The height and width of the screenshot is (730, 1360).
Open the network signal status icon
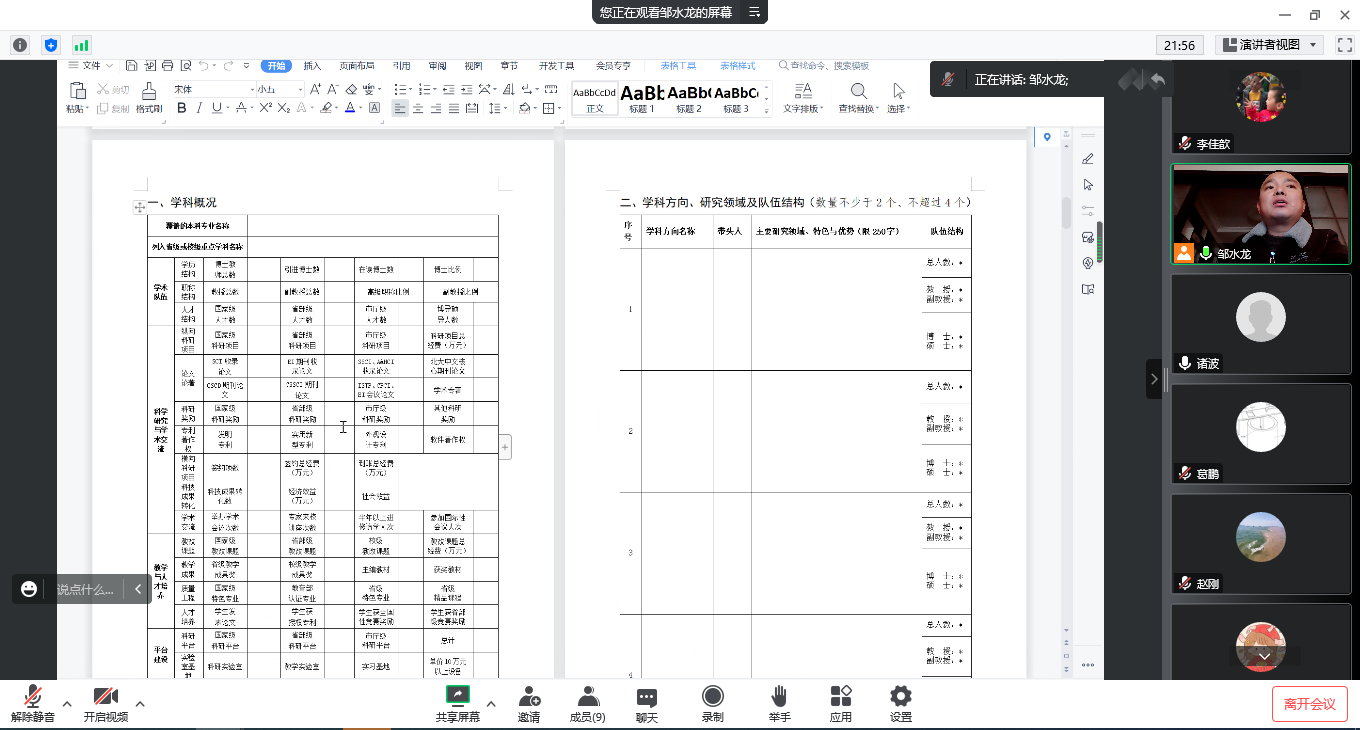coord(81,45)
